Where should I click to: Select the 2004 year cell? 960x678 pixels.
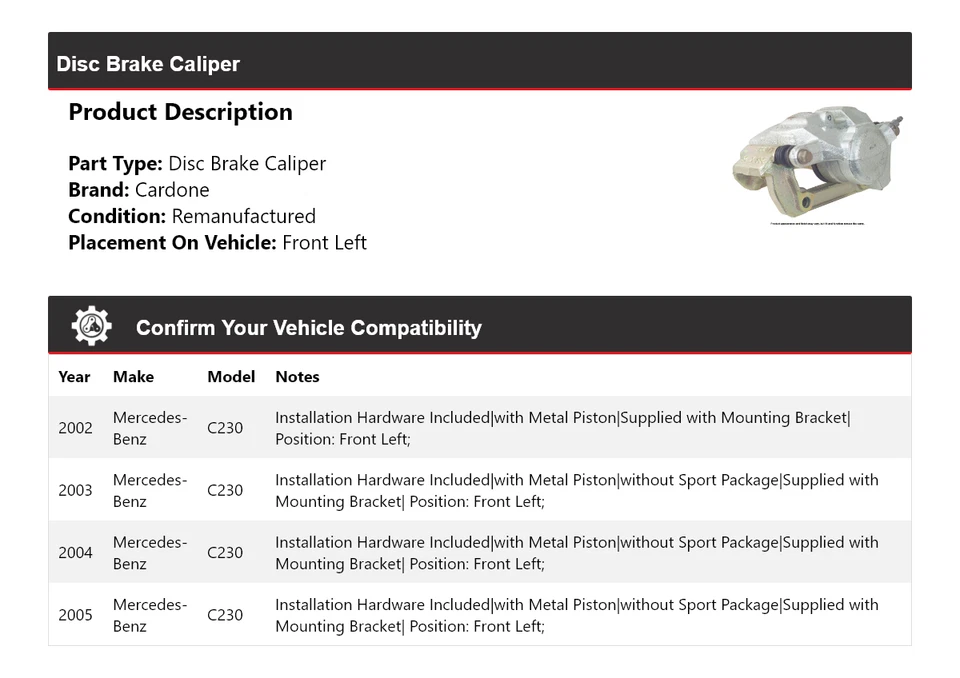click(x=75, y=553)
